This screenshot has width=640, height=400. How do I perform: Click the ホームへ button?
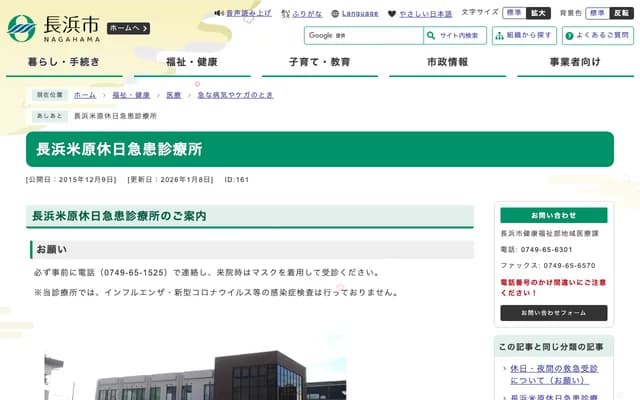click(x=128, y=28)
